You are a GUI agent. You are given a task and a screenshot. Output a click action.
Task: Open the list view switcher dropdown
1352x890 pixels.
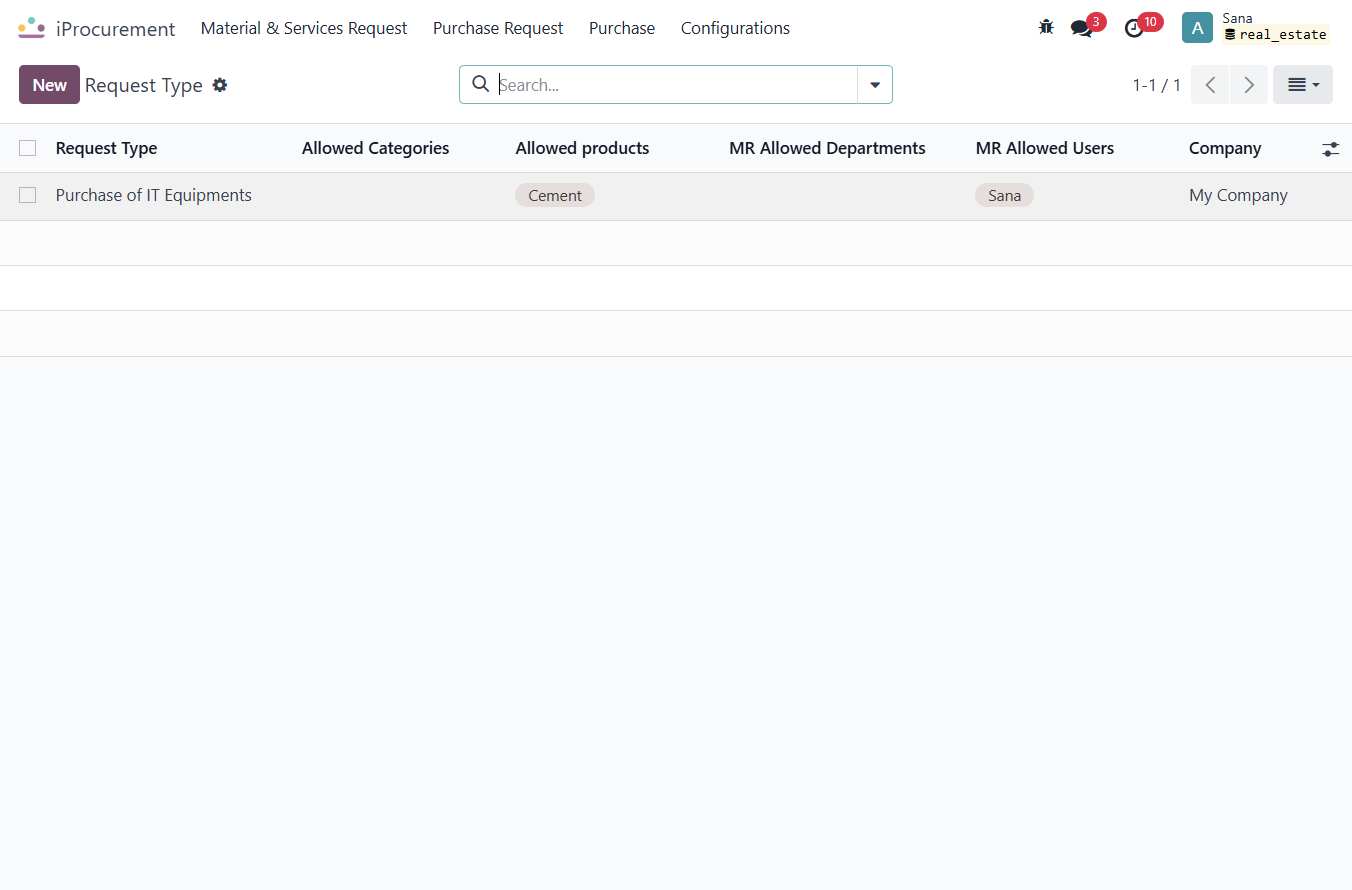[x=1303, y=85]
